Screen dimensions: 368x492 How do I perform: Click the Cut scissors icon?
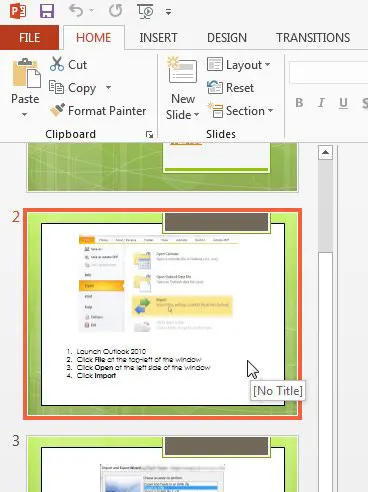coord(57,64)
